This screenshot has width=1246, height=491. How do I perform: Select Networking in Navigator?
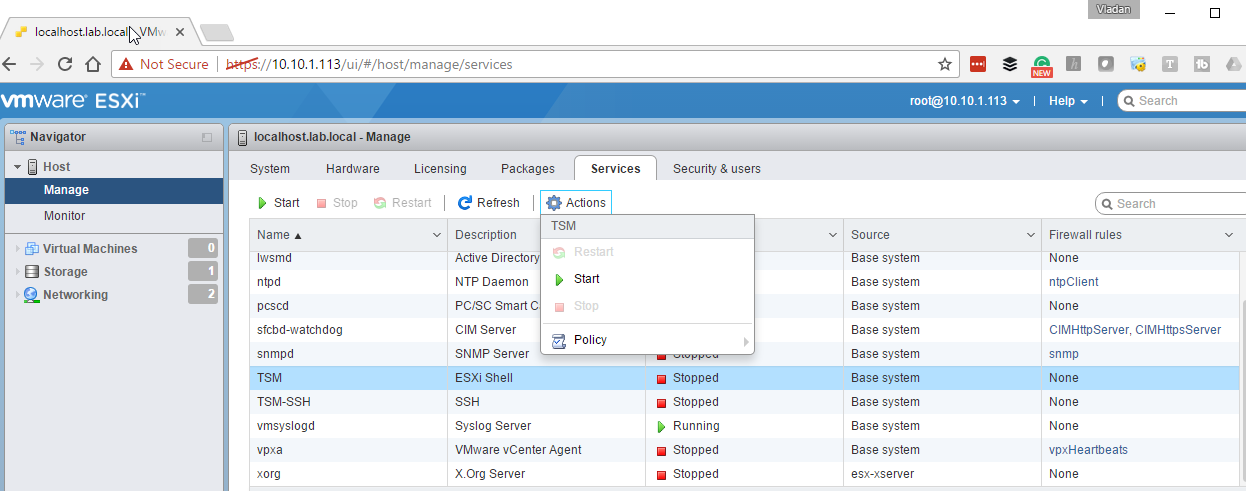coord(75,295)
